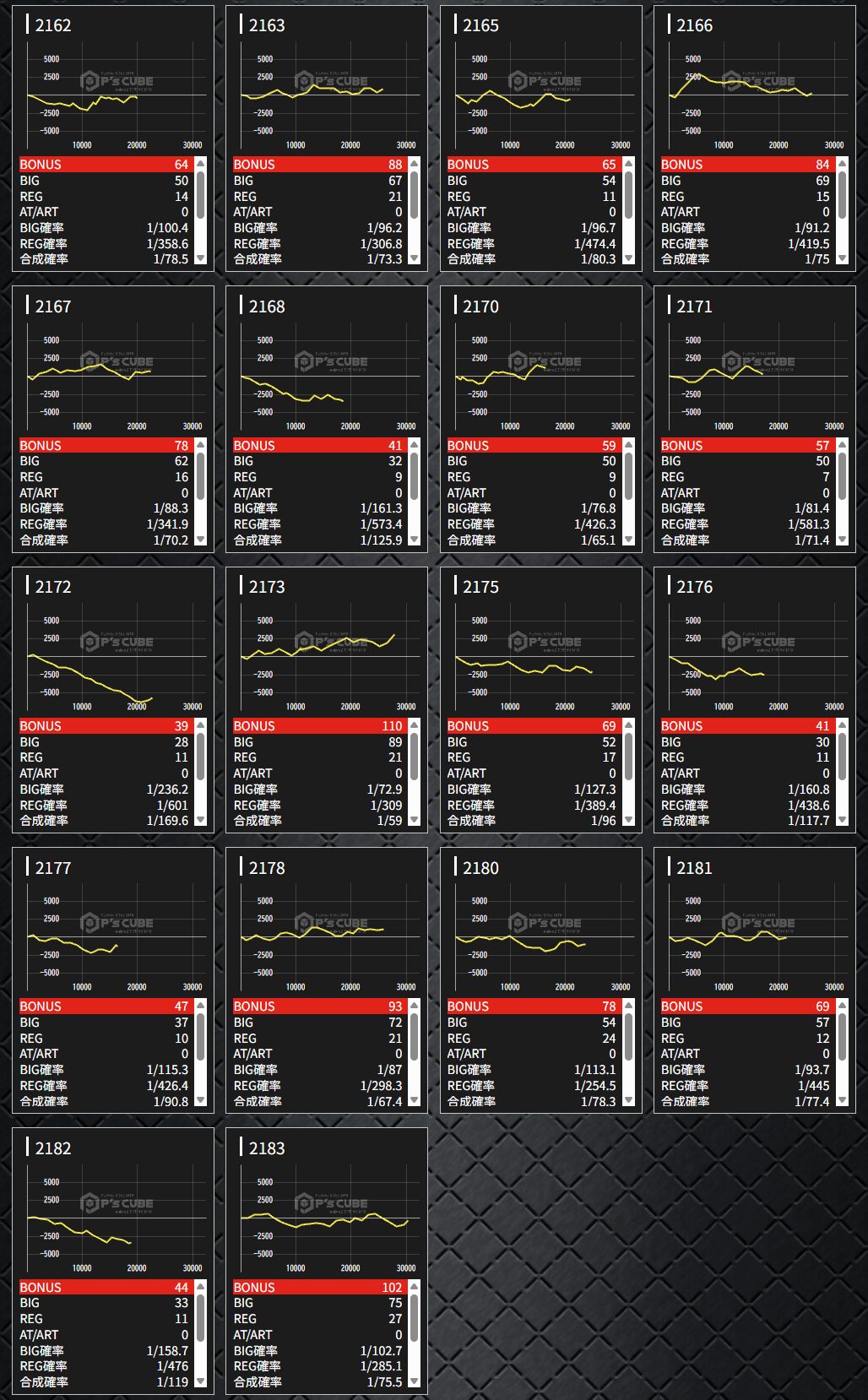Click the scroll-up arrow in machine 2166's stats list
868x1400 pixels.
842,163
